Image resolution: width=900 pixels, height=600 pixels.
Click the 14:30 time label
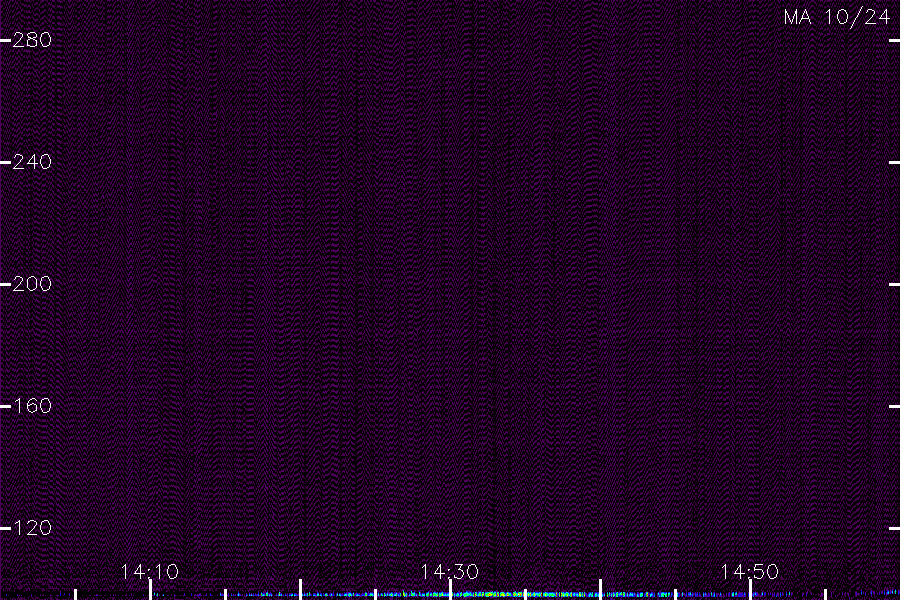tap(449, 571)
